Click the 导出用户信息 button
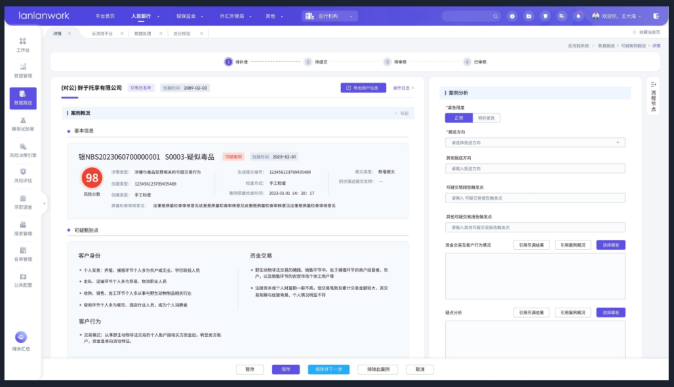674x387 pixels. (363, 88)
